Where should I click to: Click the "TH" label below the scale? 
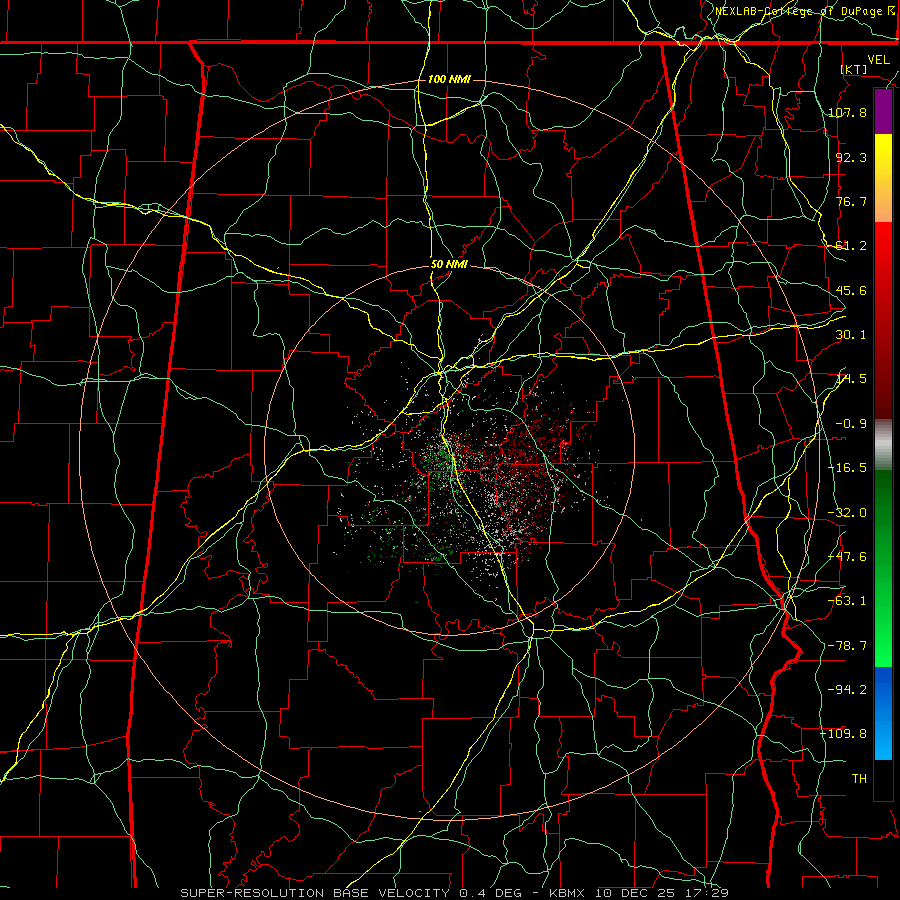point(859,779)
